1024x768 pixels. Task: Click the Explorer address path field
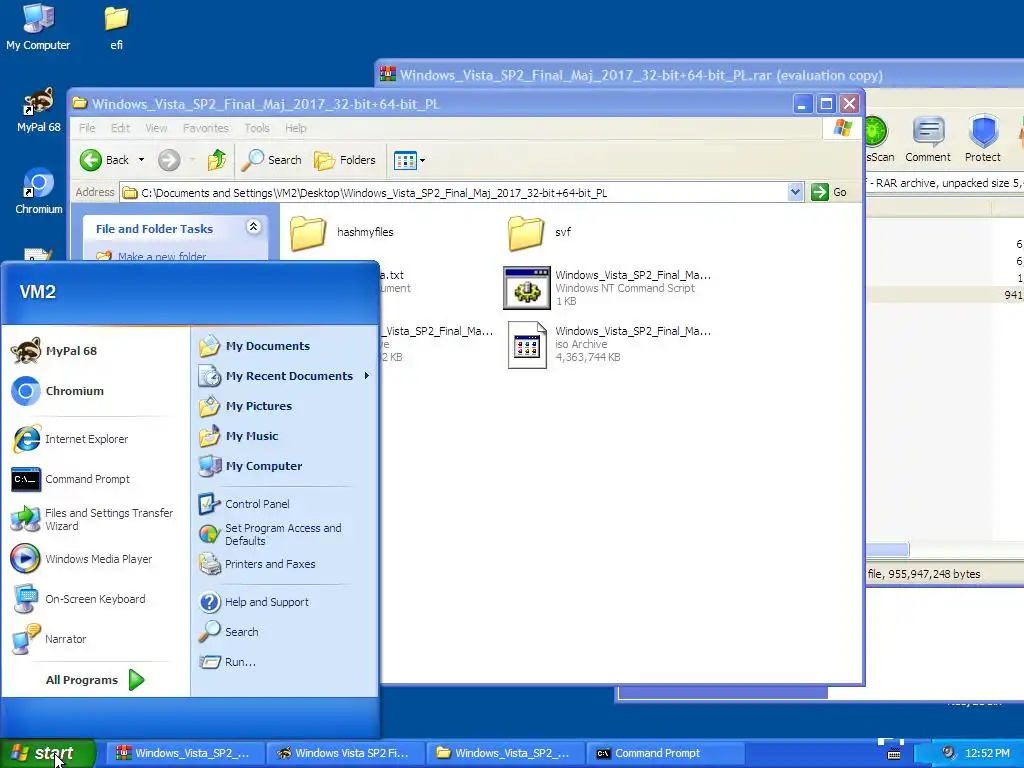pyautogui.click(x=454, y=193)
